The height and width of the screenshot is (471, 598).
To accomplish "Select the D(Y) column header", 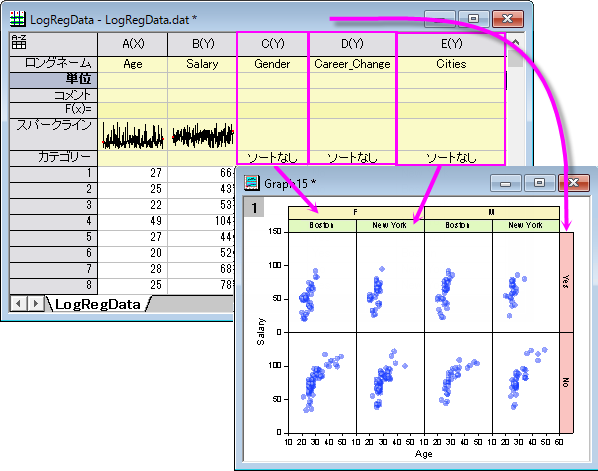I will coord(352,44).
